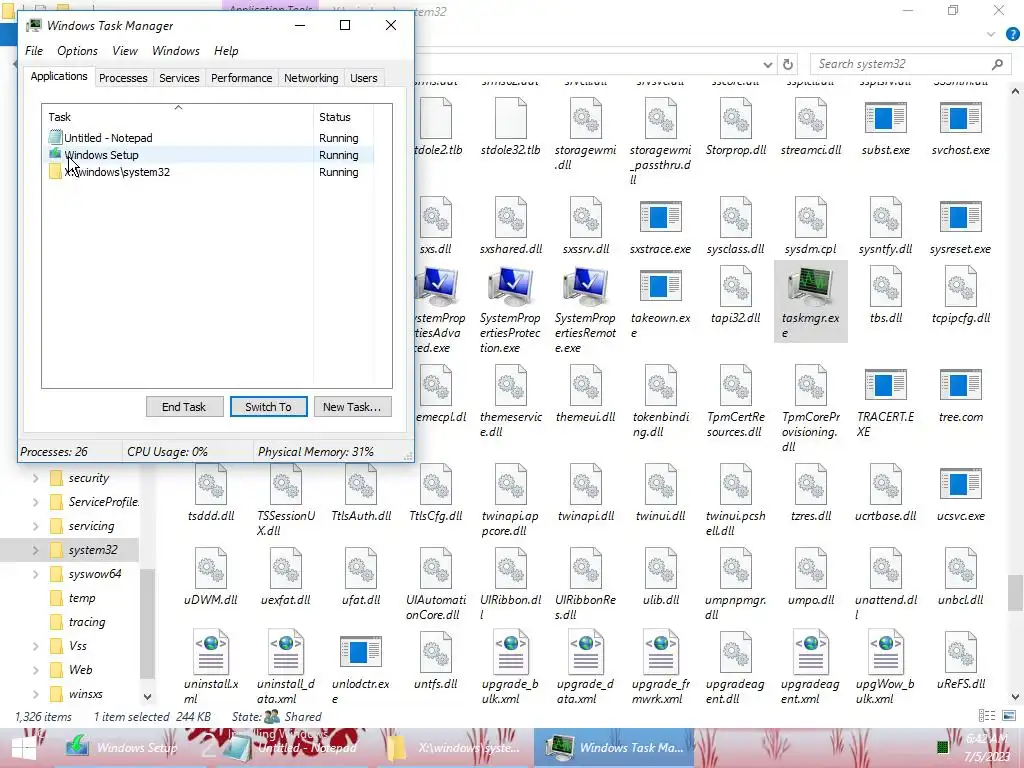
Task: Select the TRACERT.EXE file icon
Action: click(x=885, y=385)
